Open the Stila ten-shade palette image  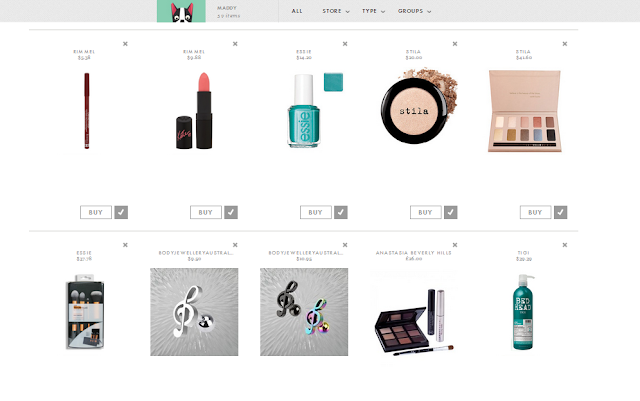click(x=525, y=111)
